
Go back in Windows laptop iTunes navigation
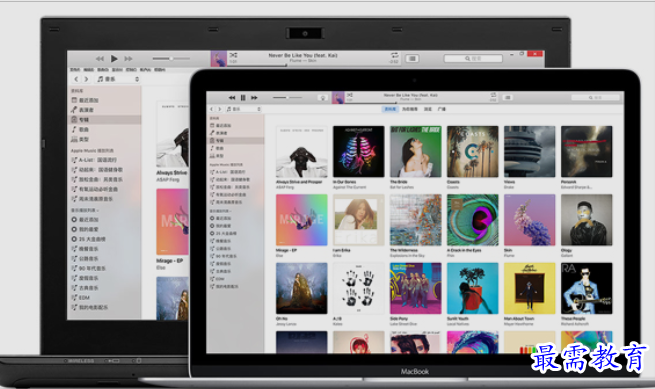pos(76,79)
